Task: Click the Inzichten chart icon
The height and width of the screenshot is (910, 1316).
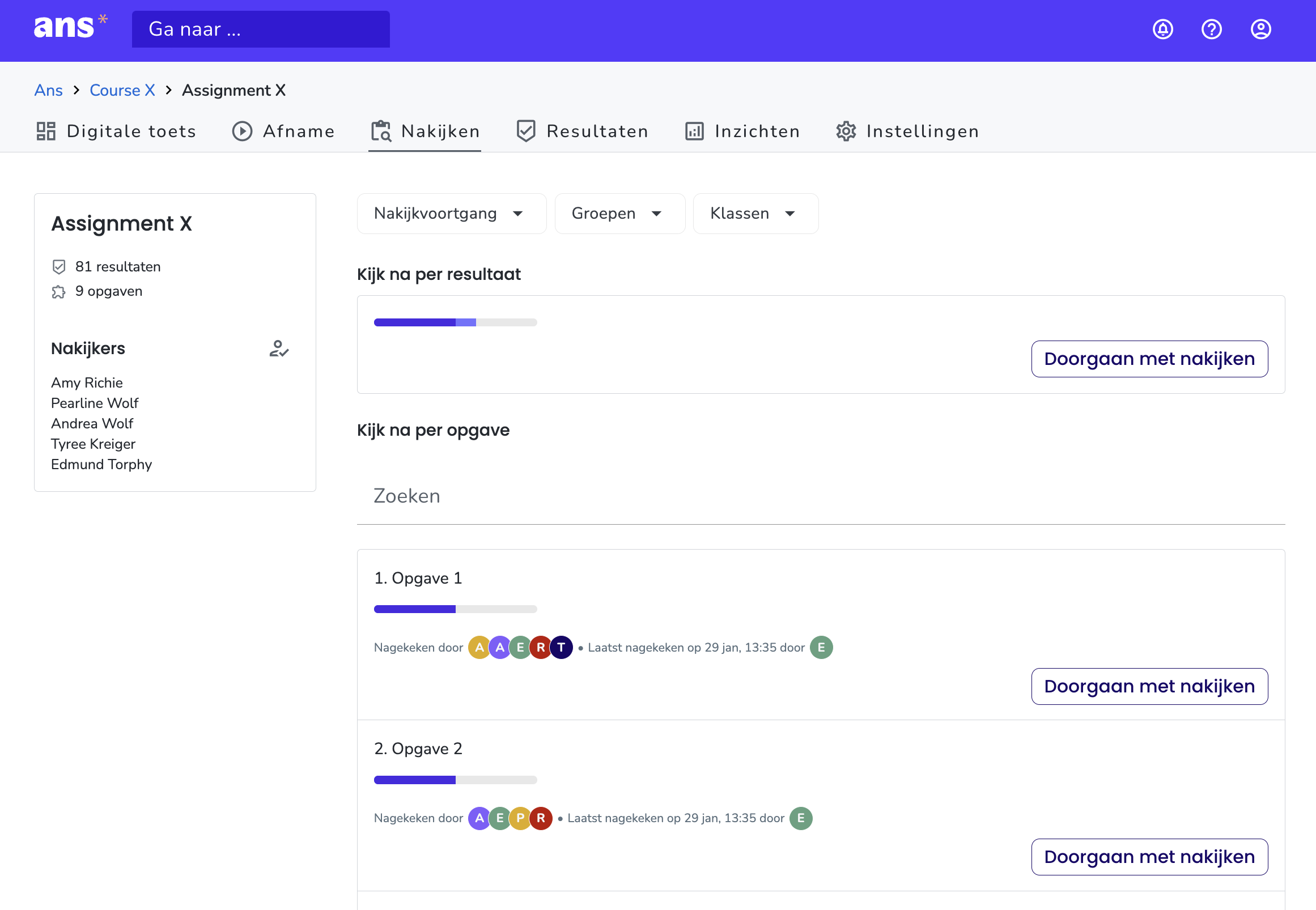Action: point(694,131)
